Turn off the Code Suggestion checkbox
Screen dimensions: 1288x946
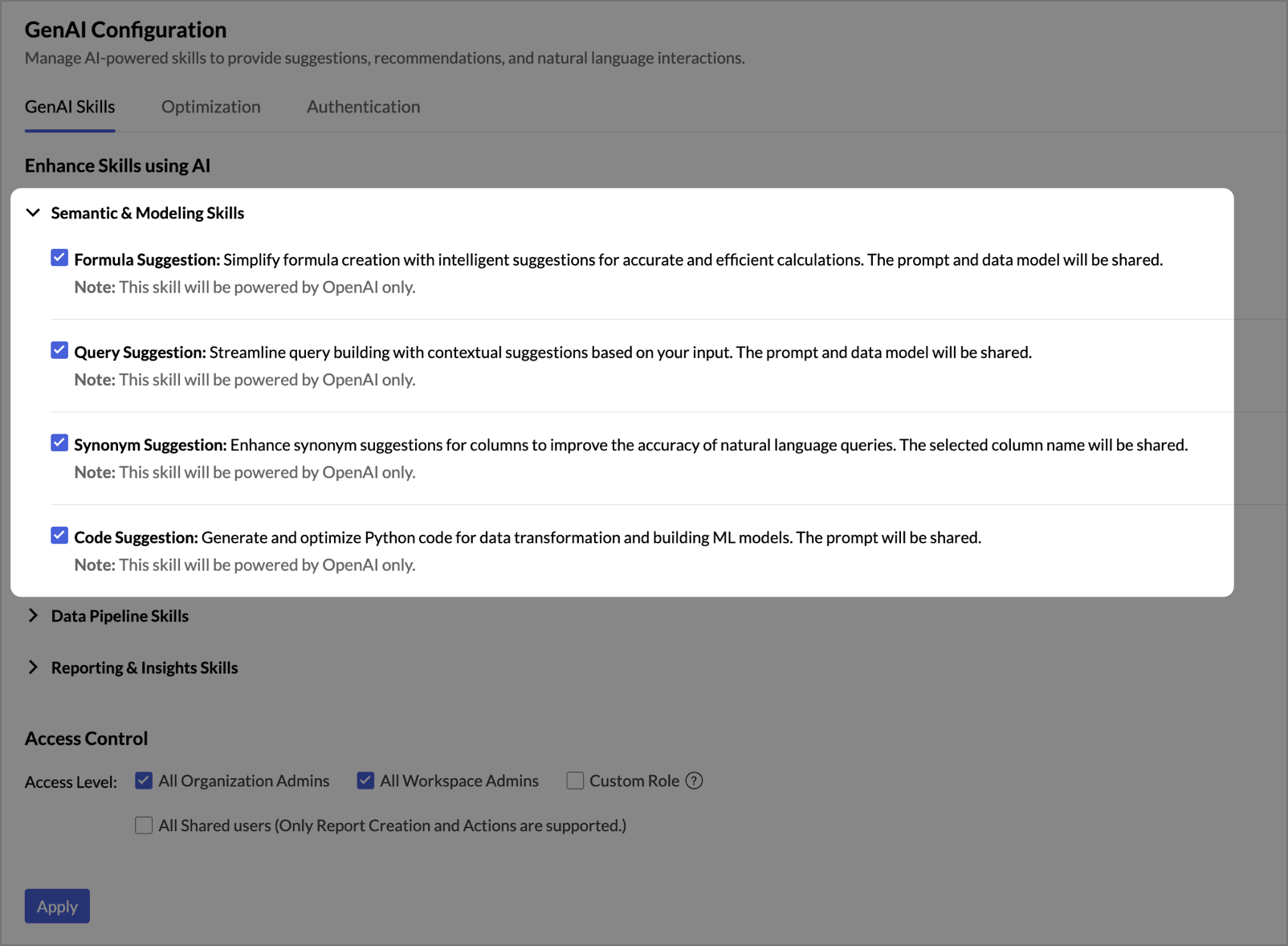(x=59, y=536)
